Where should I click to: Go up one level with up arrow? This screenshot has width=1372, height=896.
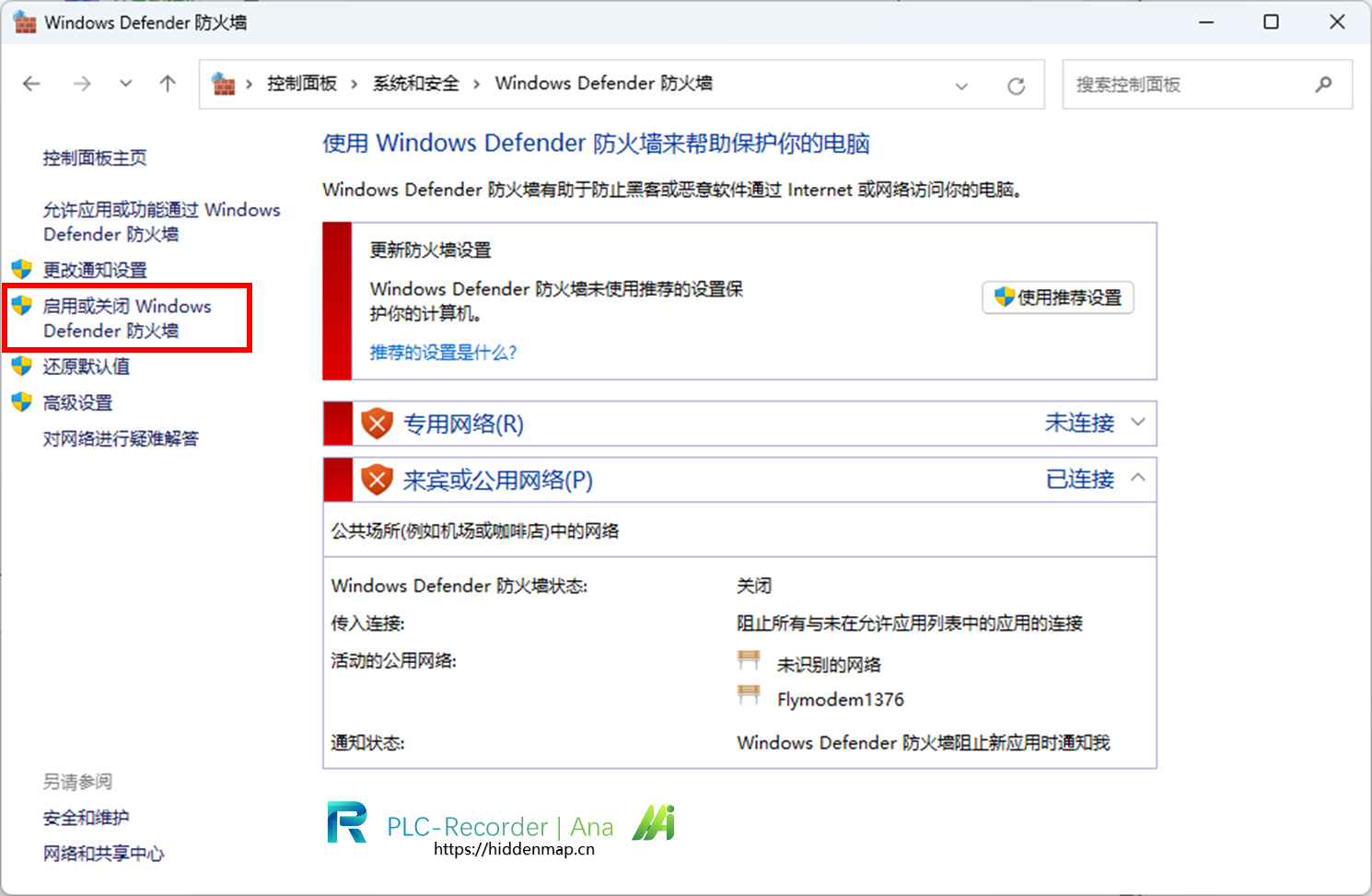[168, 84]
